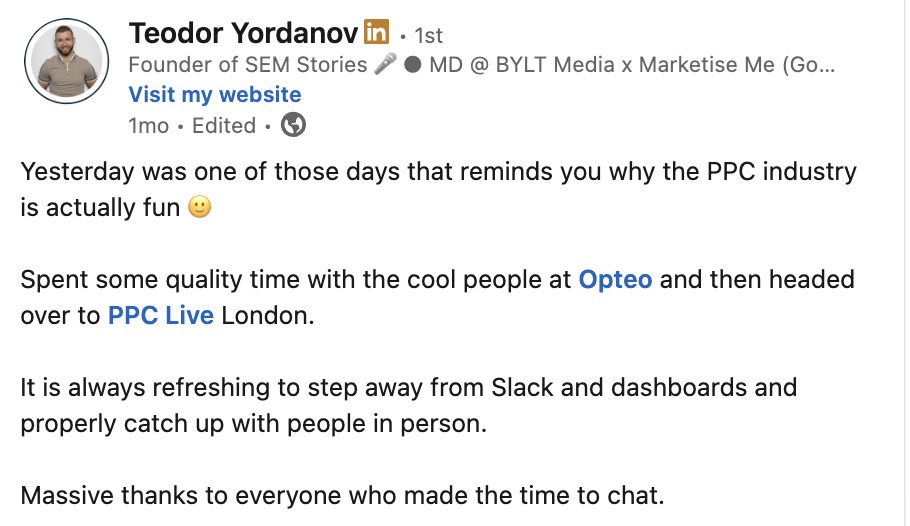Click the Founder of SEM Stories text

pyautogui.click(x=248, y=66)
